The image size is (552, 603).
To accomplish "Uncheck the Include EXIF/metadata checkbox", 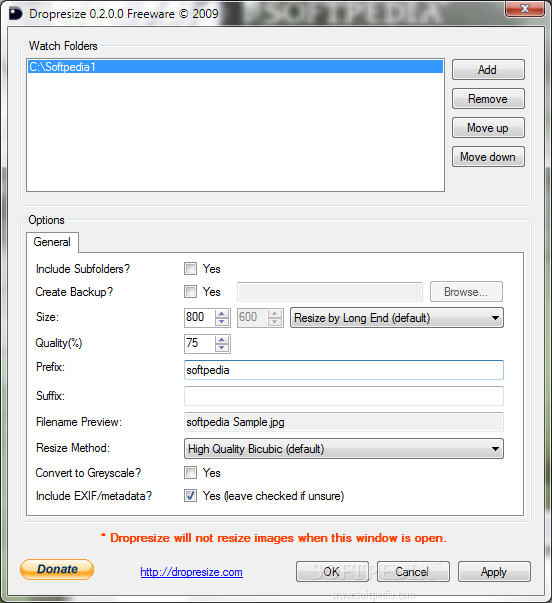I will point(190,496).
